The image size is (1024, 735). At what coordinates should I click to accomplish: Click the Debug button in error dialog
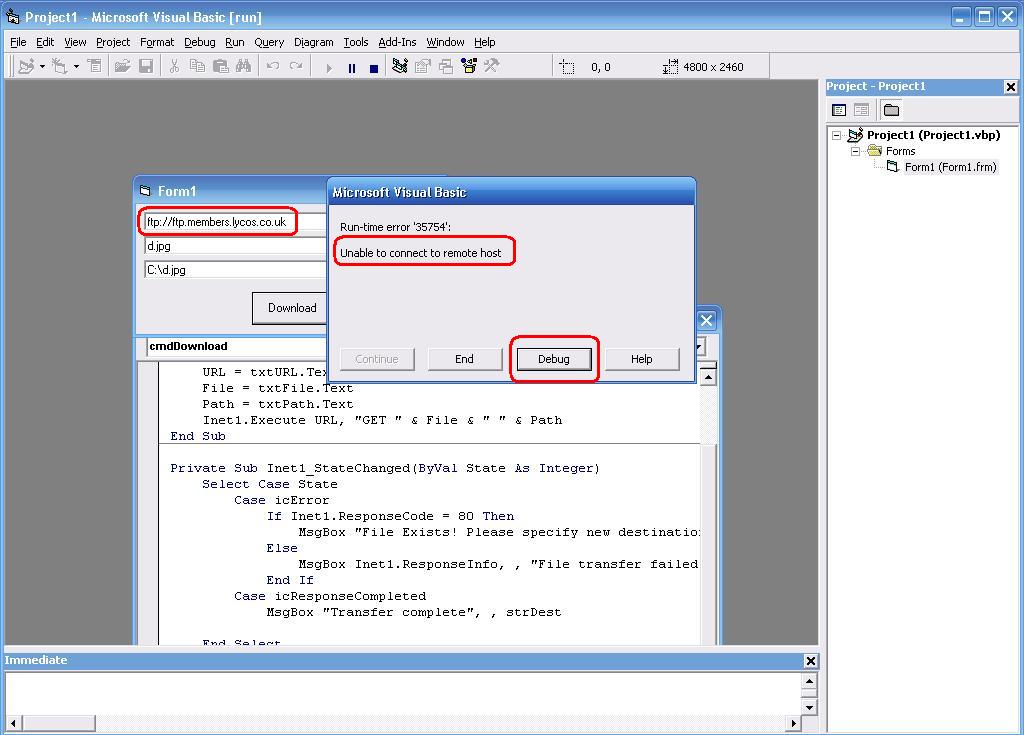[x=554, y=359]
